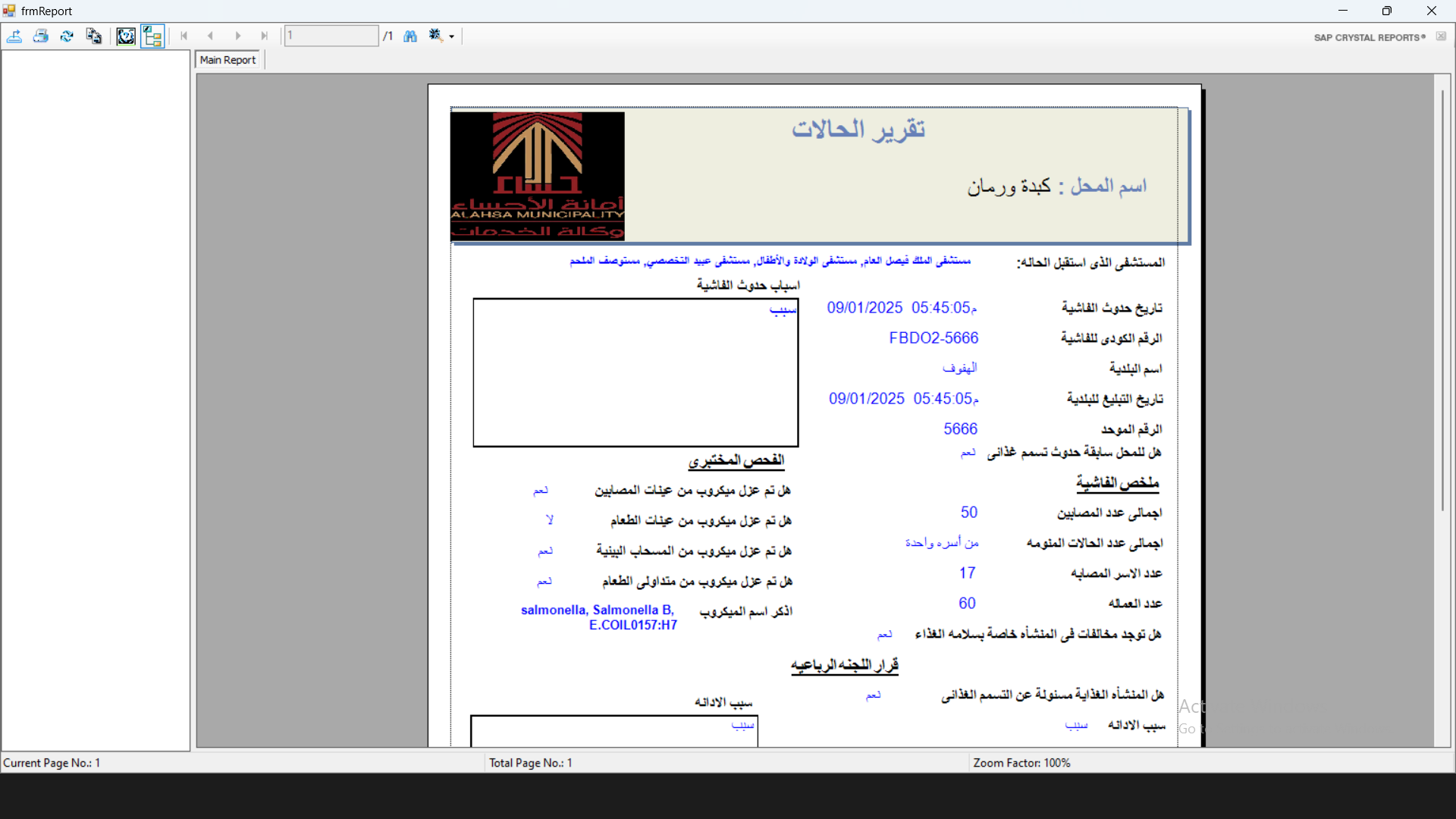
Task: Click the SAP CRYSTAL REPORTS label
Action: (x=1370, y=37)
